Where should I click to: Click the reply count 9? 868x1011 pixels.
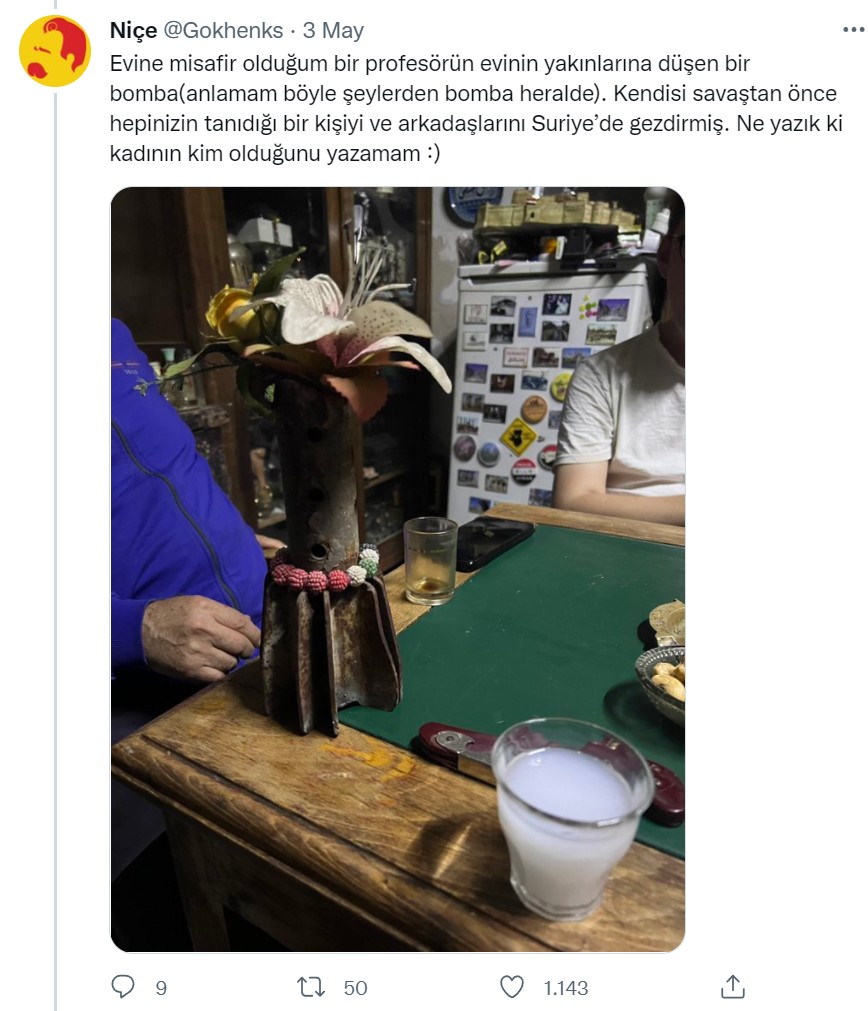[x=161, y=988]
